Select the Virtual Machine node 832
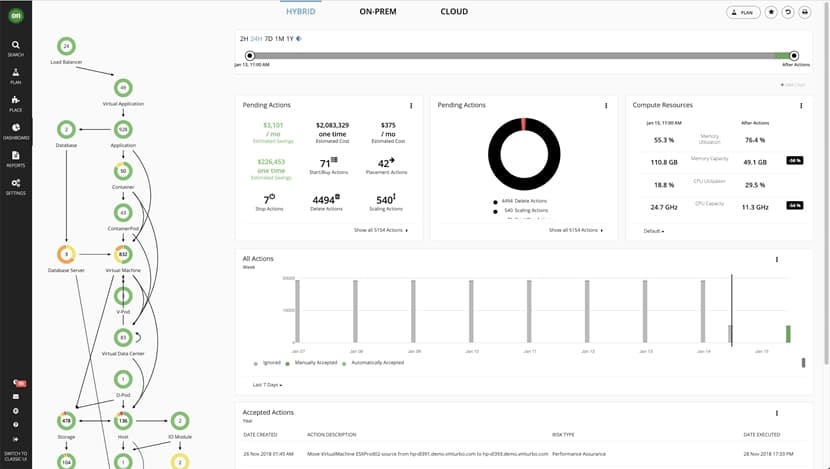Screen dimensions: 830x469 pyautogui.click(x=123, y=254)
